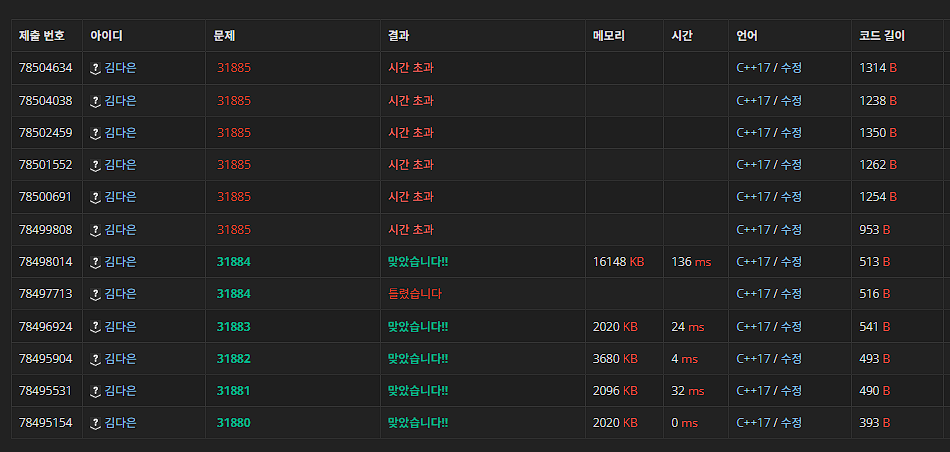
Task: View C++17 source of submission 78498014
Action: click(x=753, y=262)
